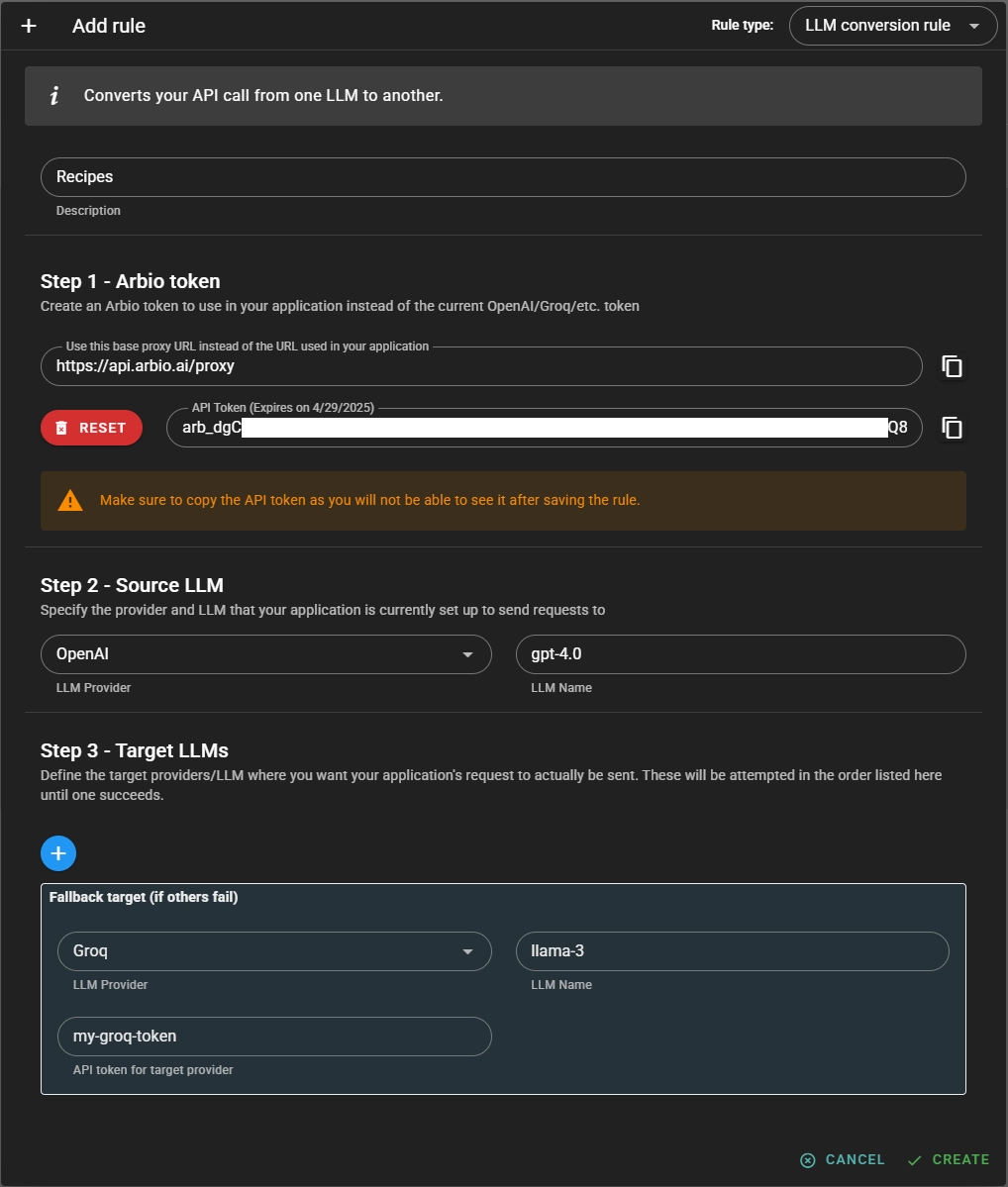
Task: Click the base proxy URL field
Action: (x=480, y=366)
